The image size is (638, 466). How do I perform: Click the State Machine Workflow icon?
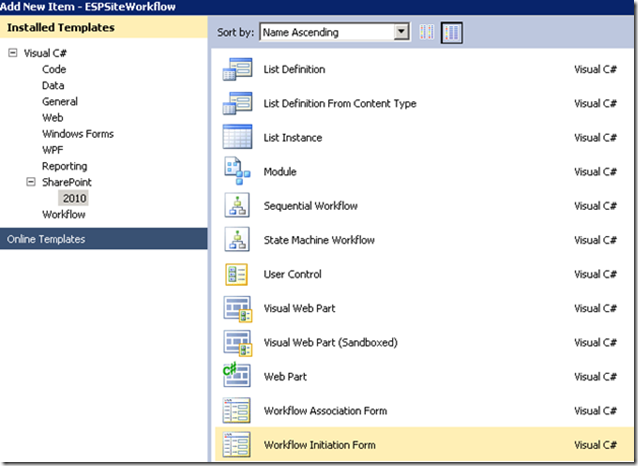pyautogui.click(x=237, y=240)
